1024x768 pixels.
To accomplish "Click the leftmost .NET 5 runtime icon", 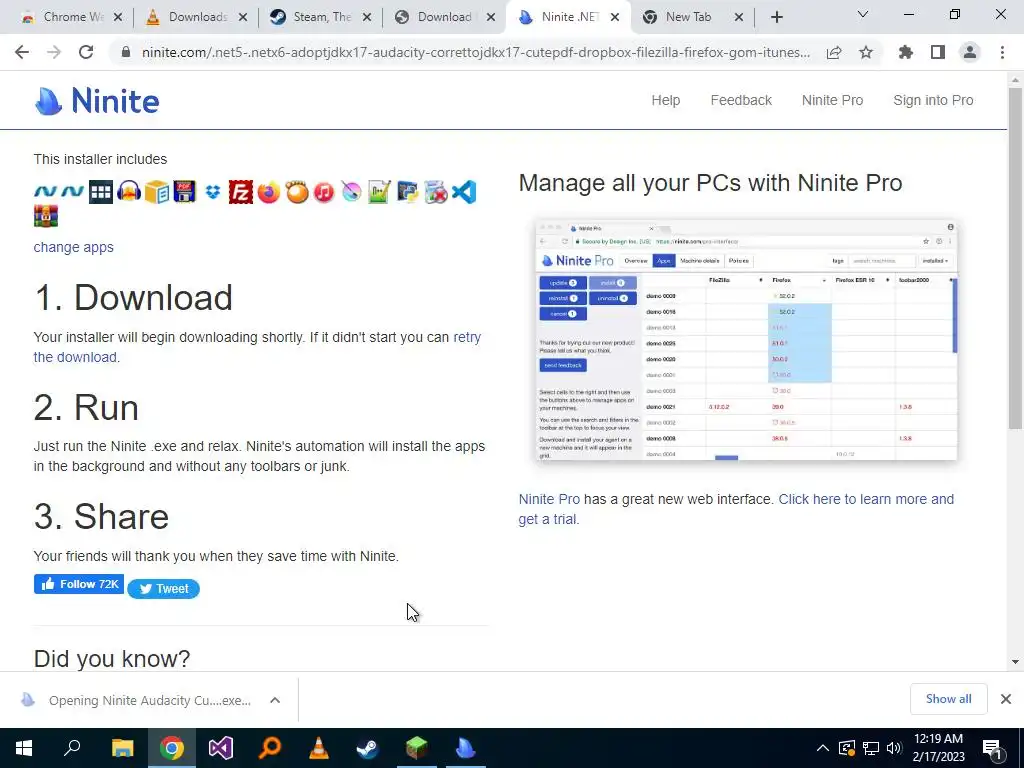I will [x=46, y=191].
